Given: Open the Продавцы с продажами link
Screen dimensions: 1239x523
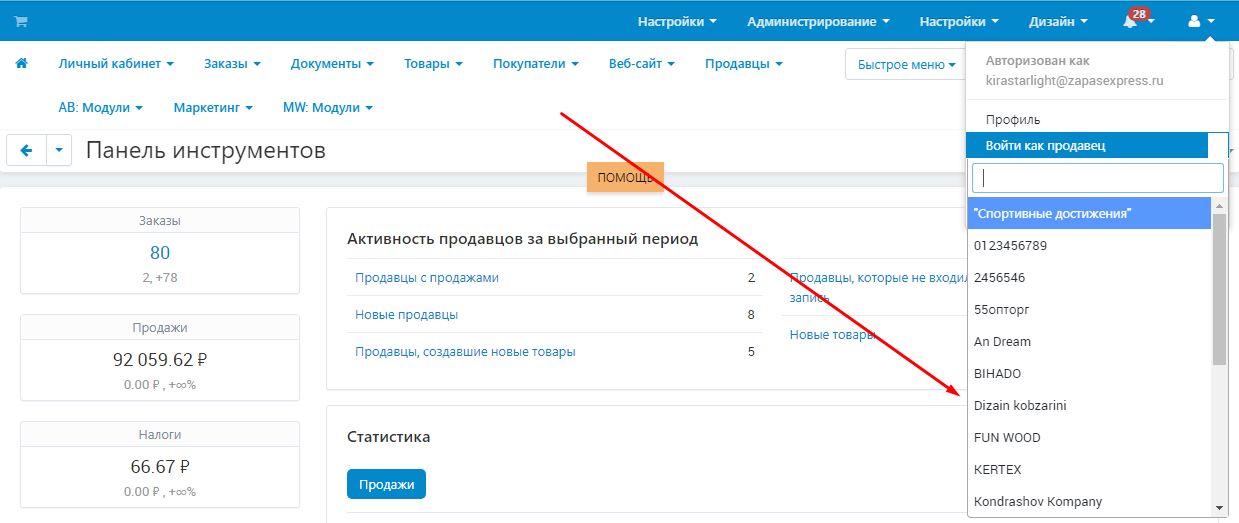Looking at the screenshot, I should coord(427,278).
